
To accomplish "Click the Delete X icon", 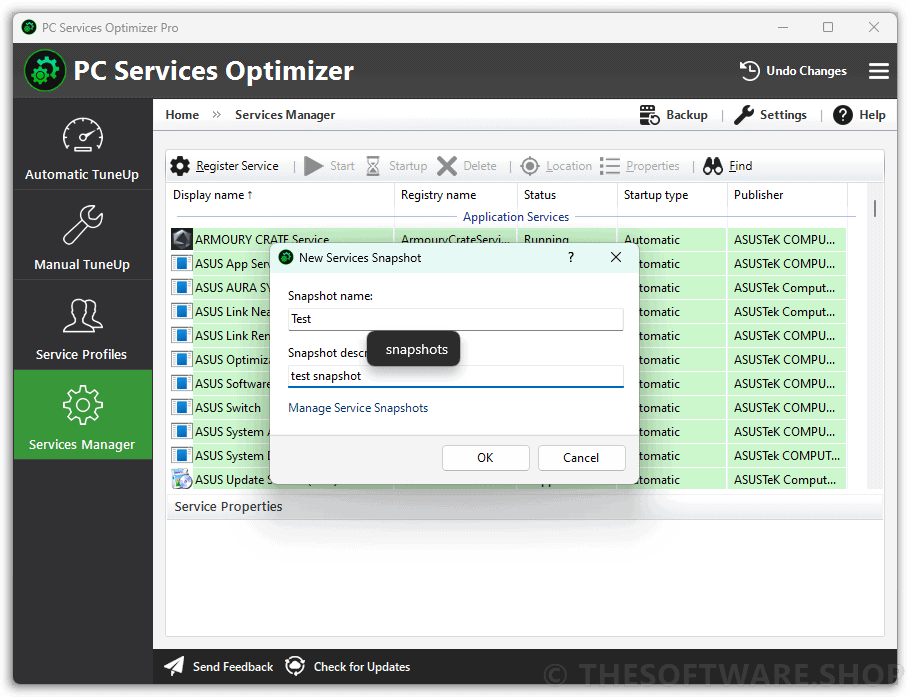I will [x=446, y=166].
